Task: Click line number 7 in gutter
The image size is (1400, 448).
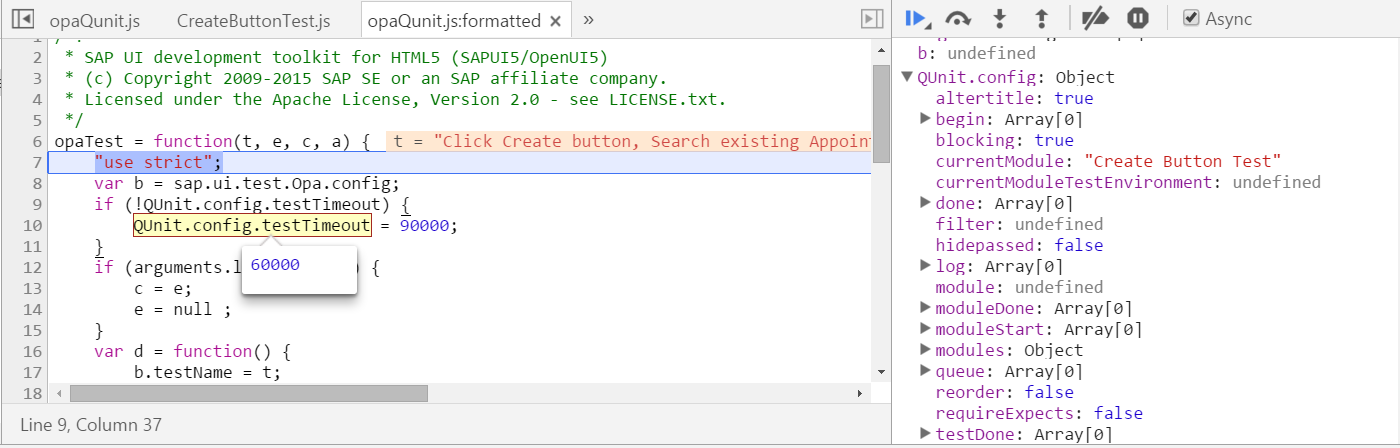Action: (x=36, y=163)
